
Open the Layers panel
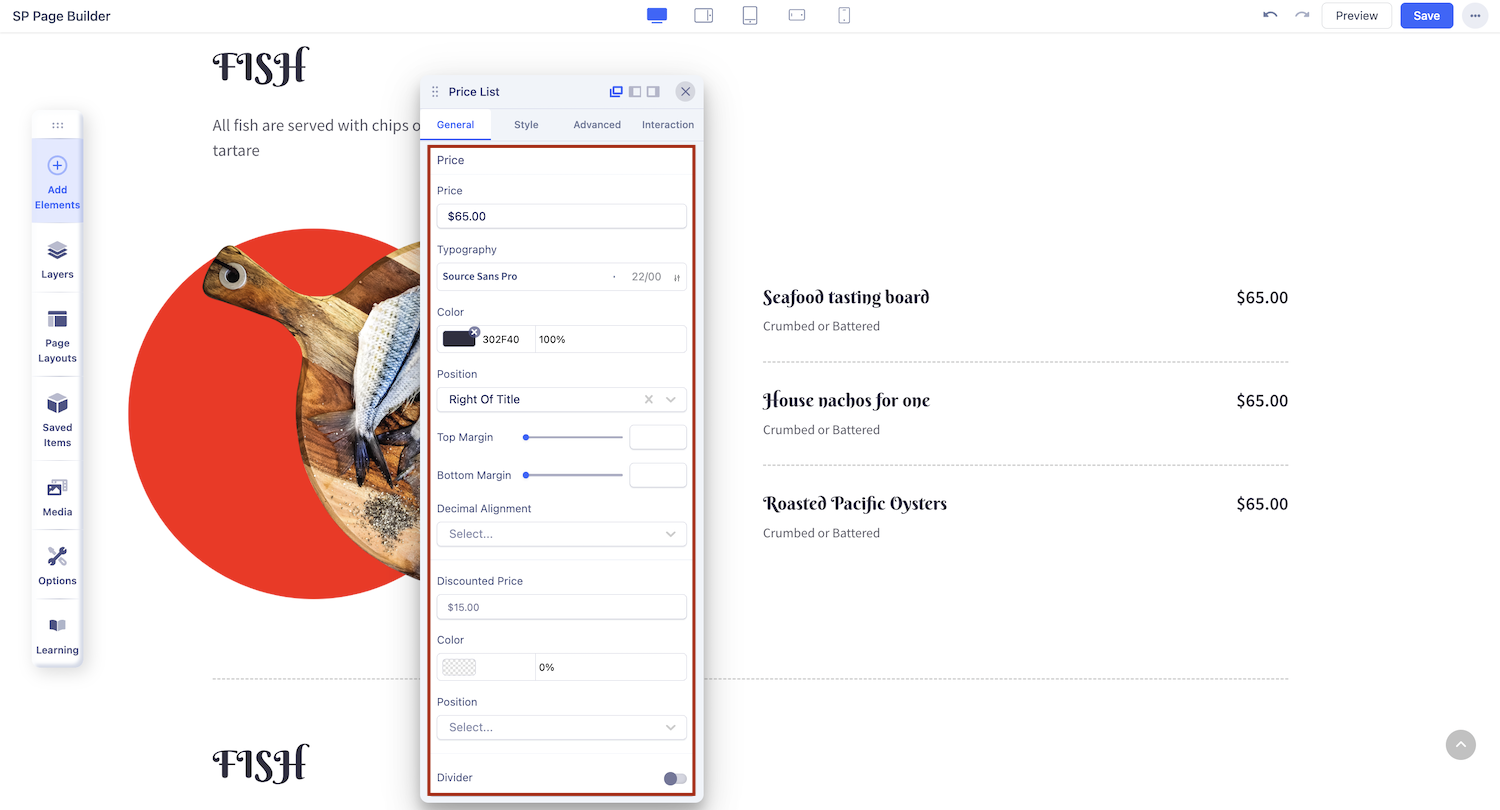pos(56,258)
